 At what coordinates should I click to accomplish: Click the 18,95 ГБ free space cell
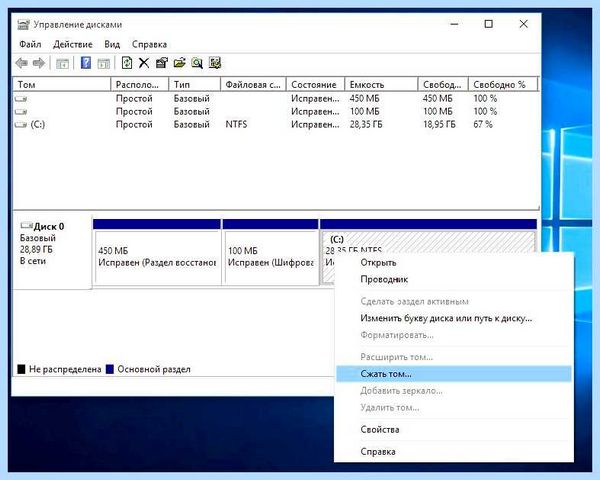[x=439, y=124]
